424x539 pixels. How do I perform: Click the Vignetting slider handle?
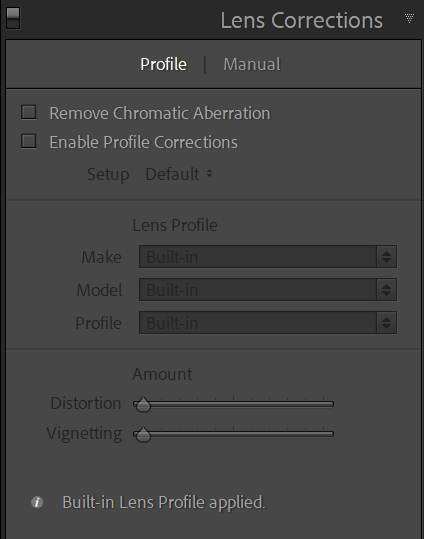(x=143, y=435)
